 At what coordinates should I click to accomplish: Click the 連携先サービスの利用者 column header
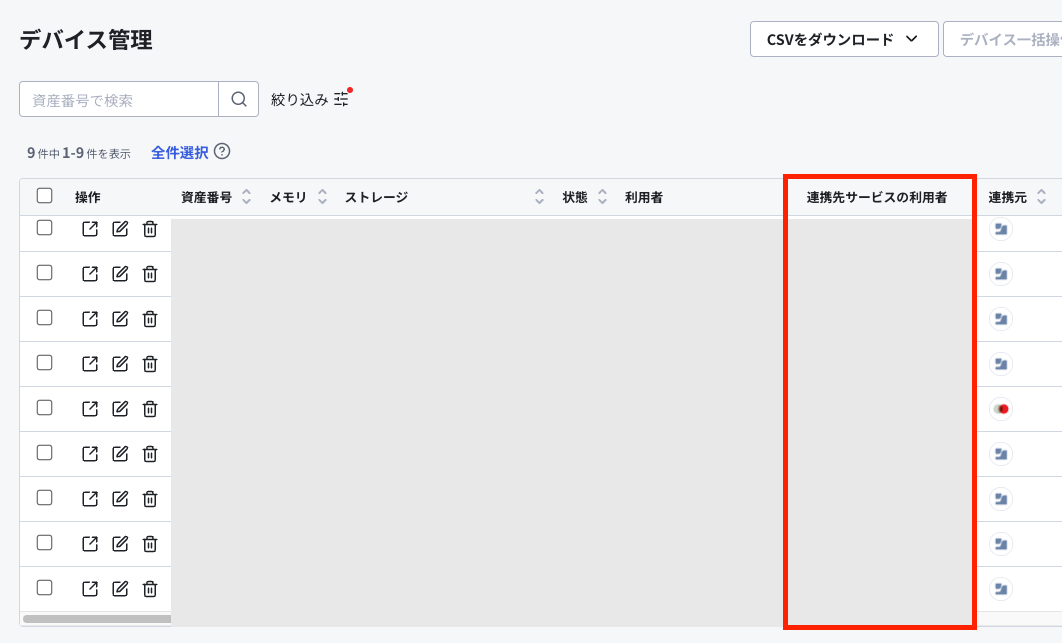coord(876,197)
